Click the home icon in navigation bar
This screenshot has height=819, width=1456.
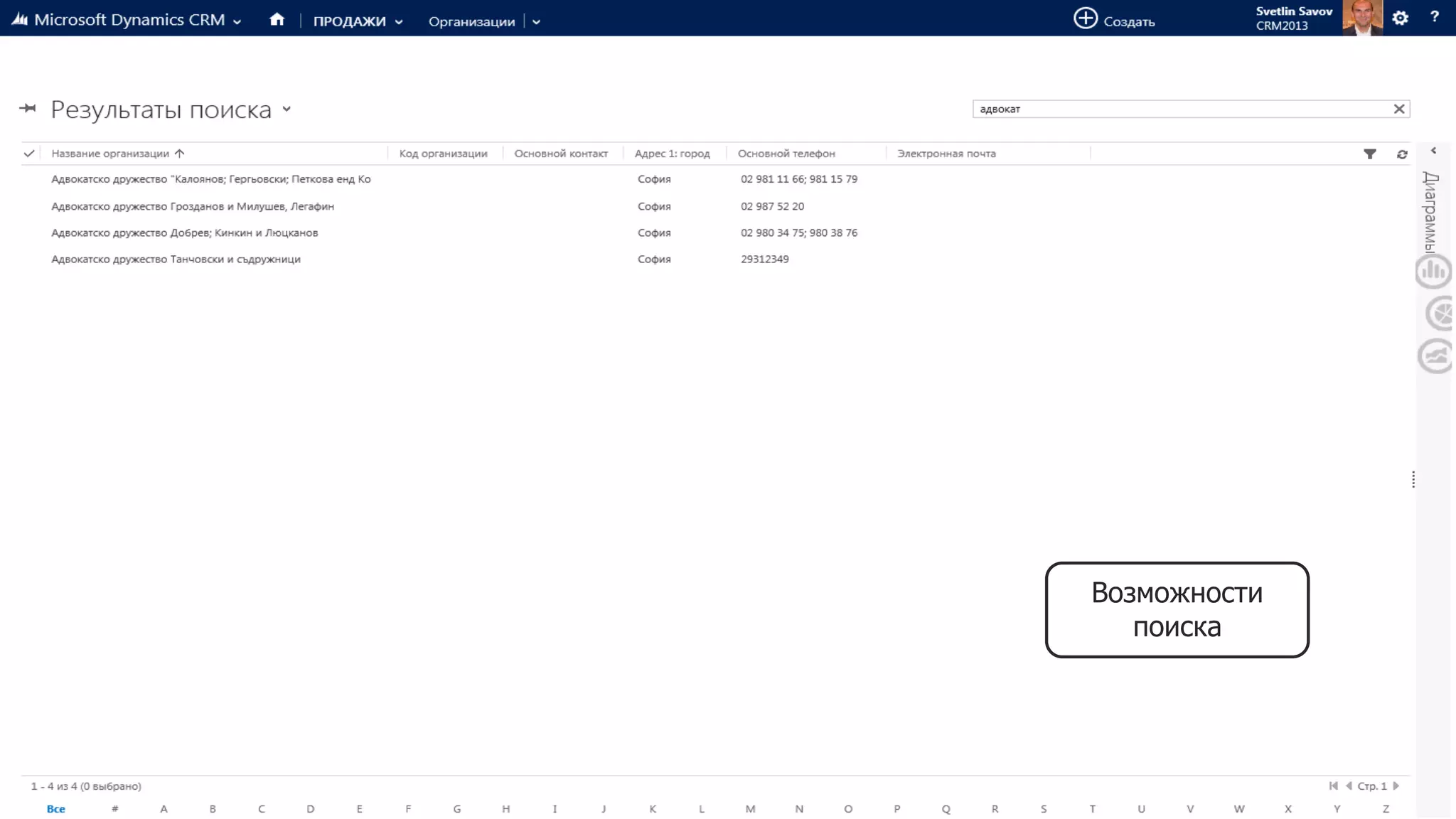point(277,20)
